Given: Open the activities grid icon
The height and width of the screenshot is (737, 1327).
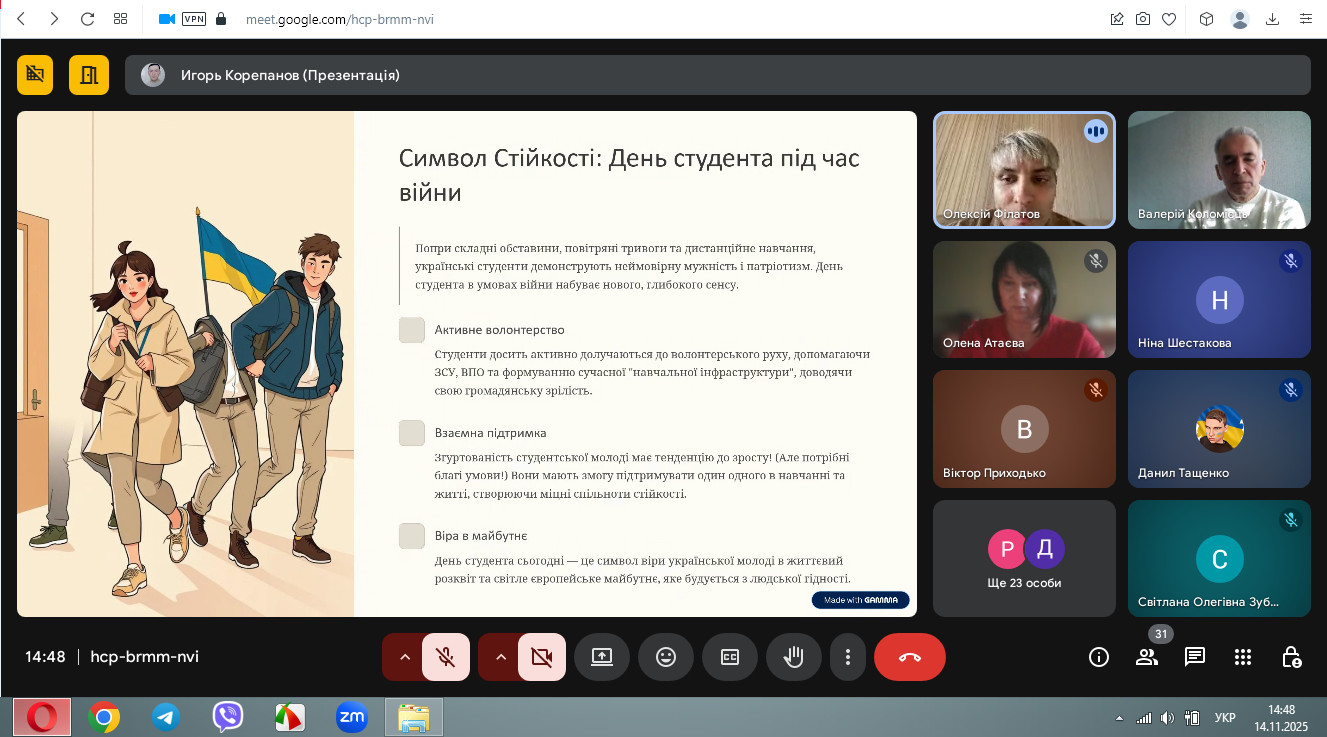Looking at the screenshot, I should tap(1243, 657).
